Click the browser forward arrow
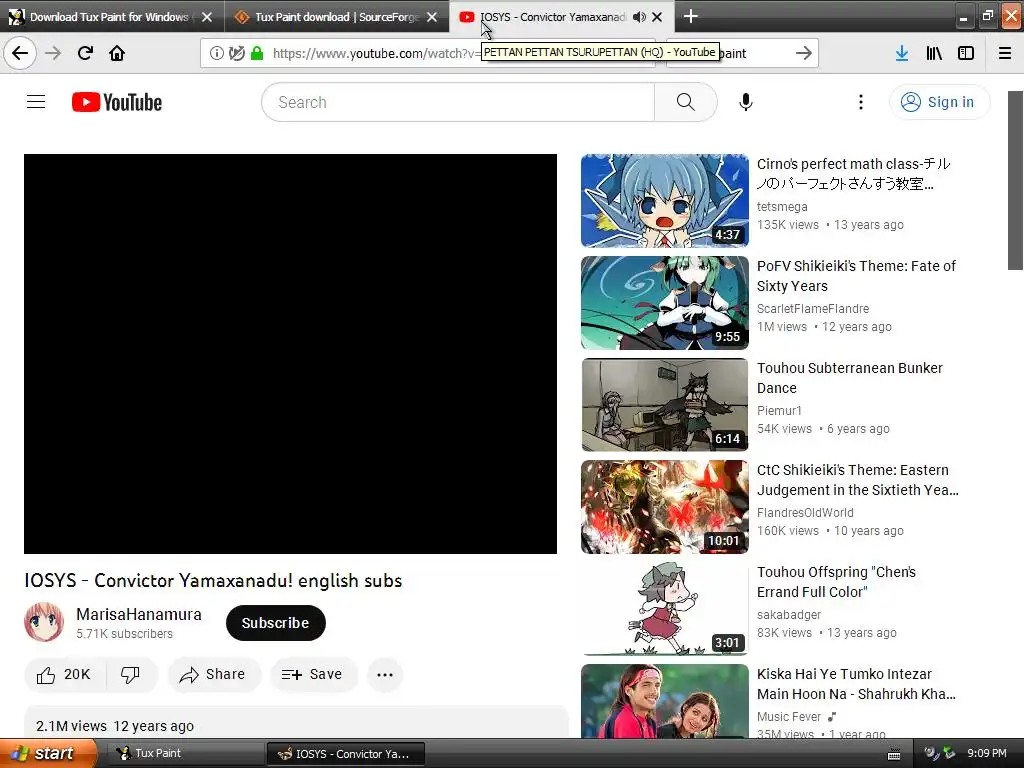Screen dimensions: 1024x768 53,53
